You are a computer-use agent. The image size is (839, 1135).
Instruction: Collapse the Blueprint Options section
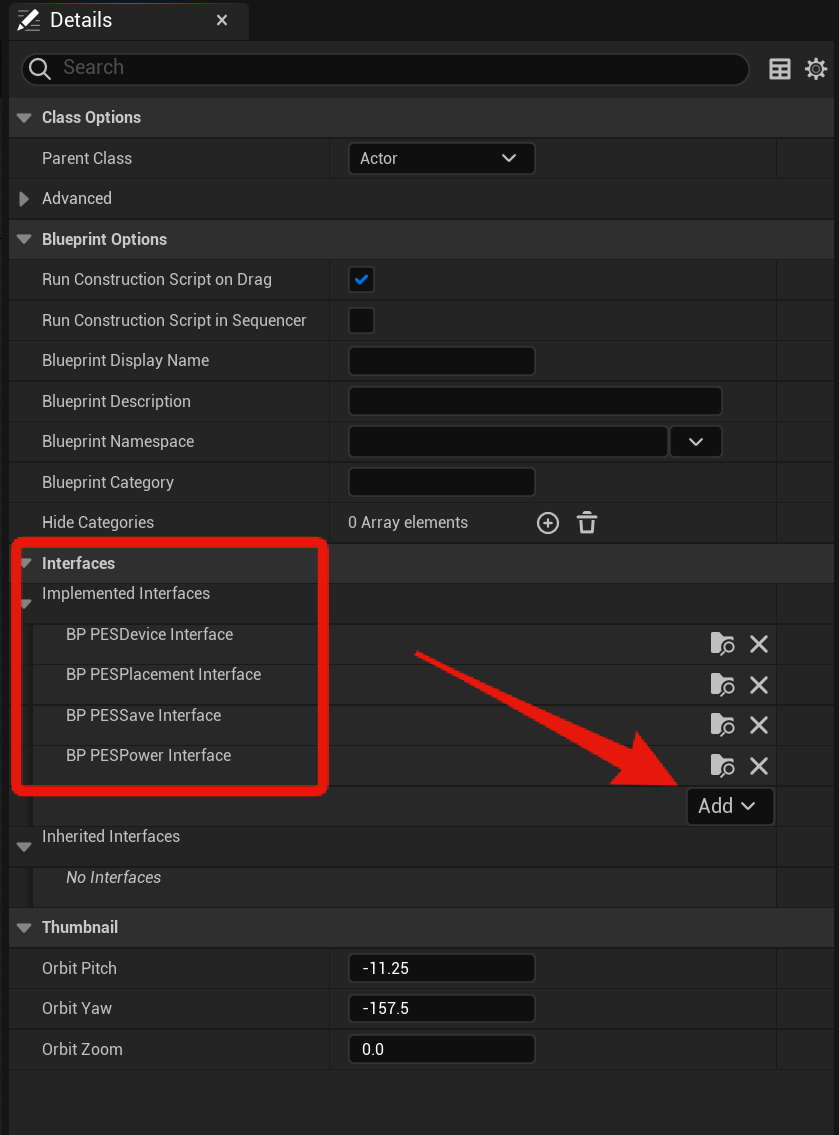point(25,240)
